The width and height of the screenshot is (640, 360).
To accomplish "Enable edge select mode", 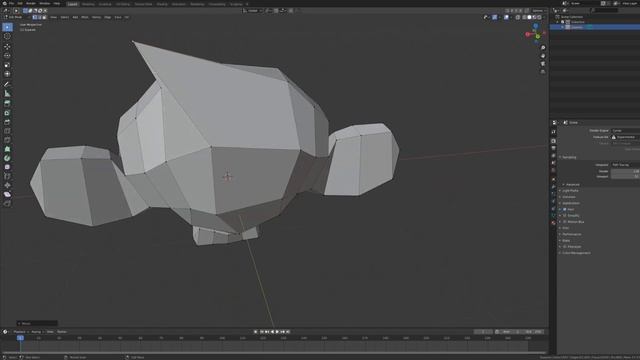I will pyautogui.click(x=39, y=17).
